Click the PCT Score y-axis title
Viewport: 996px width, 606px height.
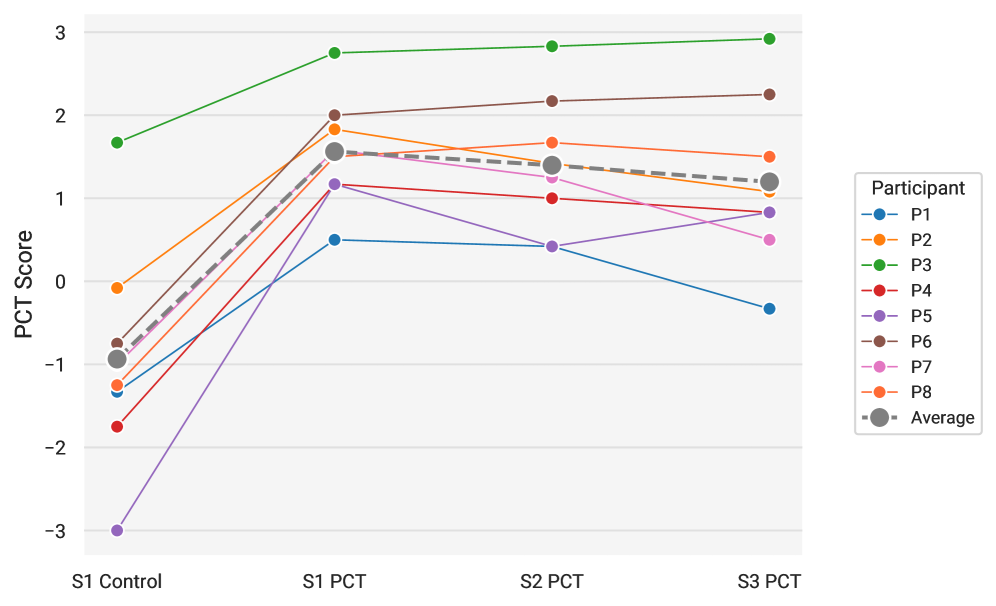[x=24, y=284]
